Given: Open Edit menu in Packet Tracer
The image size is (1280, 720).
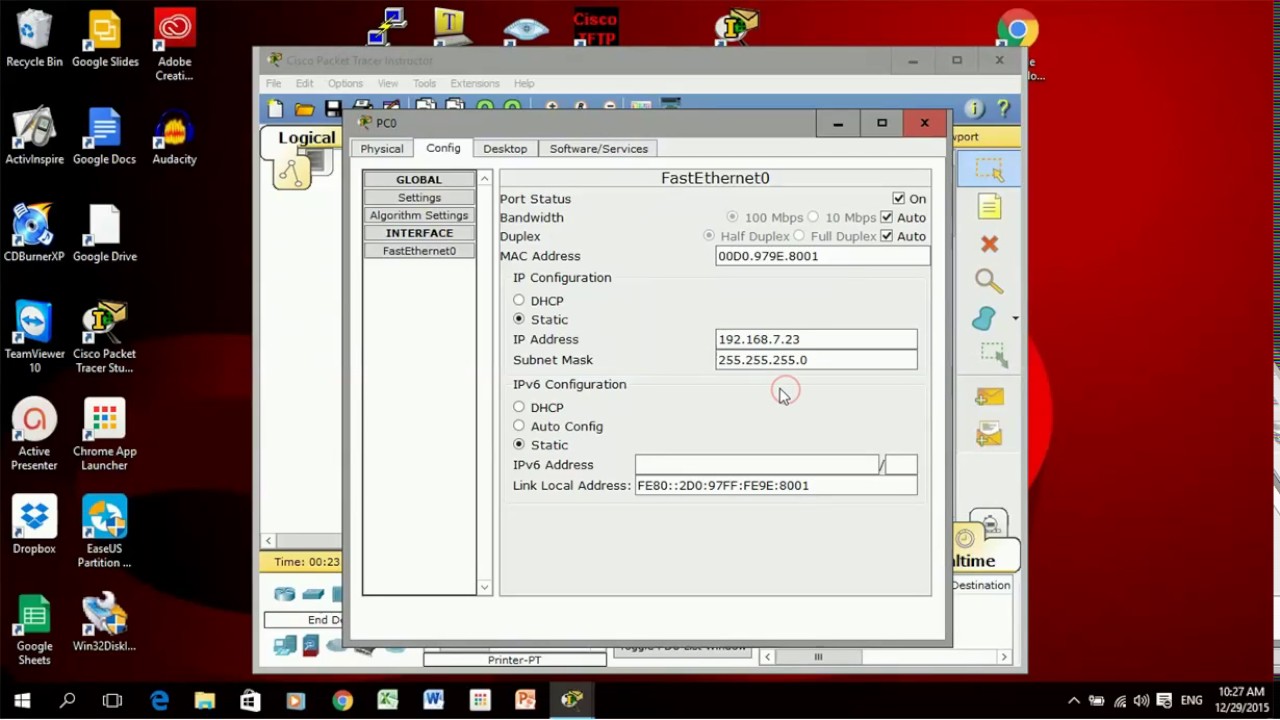Looking at the screenshot, I should coord(305,83).
